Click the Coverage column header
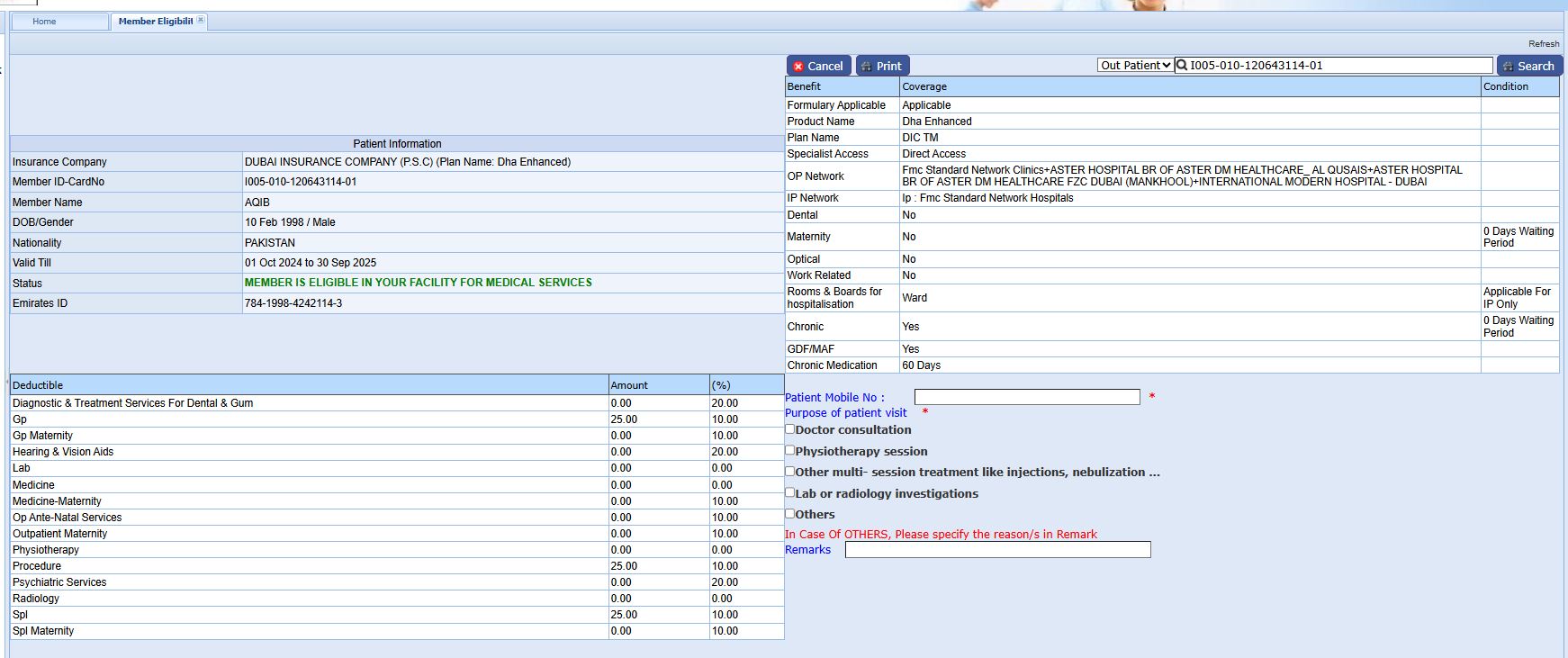 pos(924,86)
